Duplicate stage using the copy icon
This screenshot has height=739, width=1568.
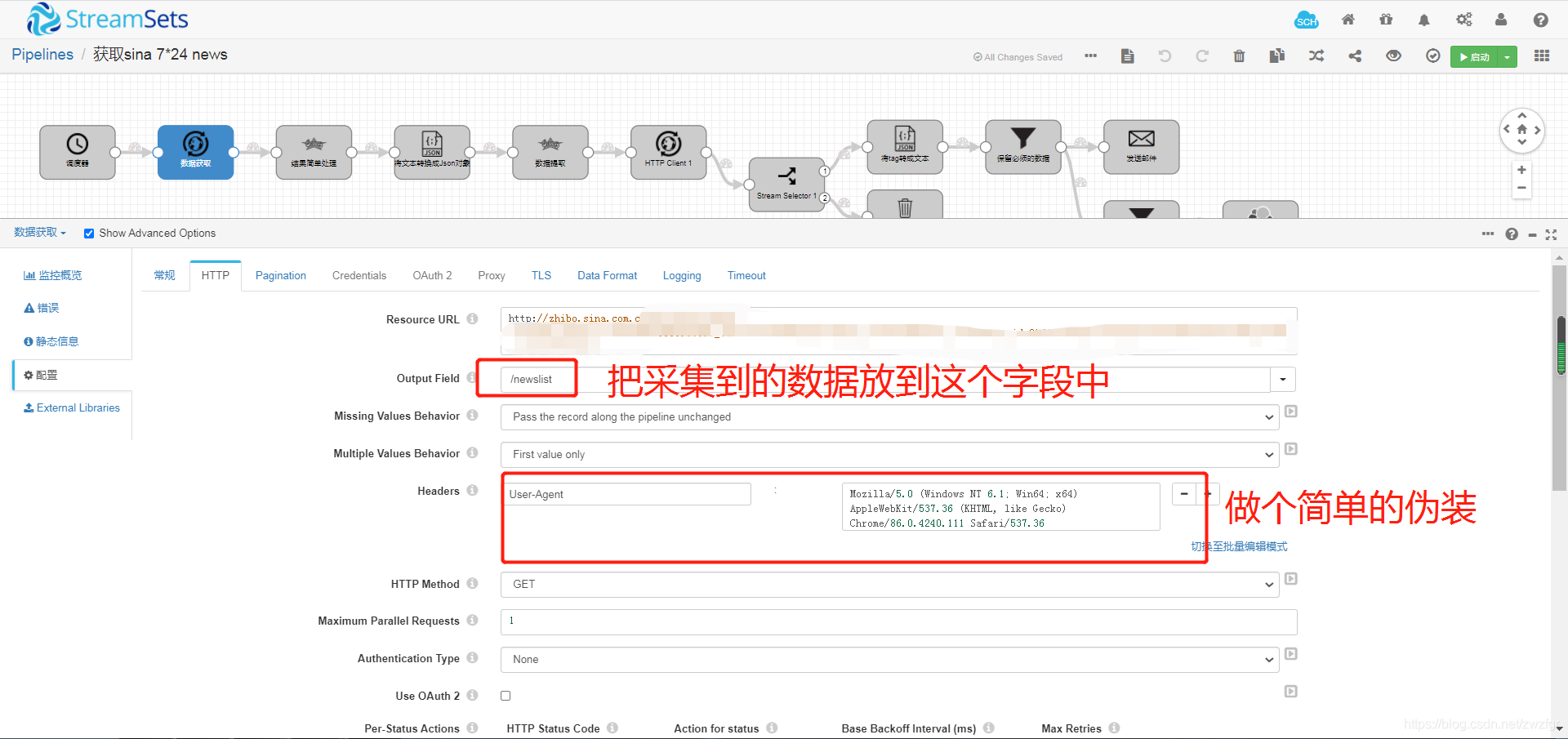[1277, 56]
